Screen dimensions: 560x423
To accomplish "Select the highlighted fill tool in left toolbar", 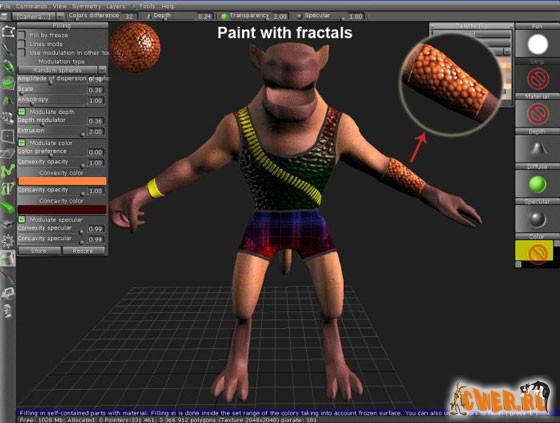I will click(8, 259).
